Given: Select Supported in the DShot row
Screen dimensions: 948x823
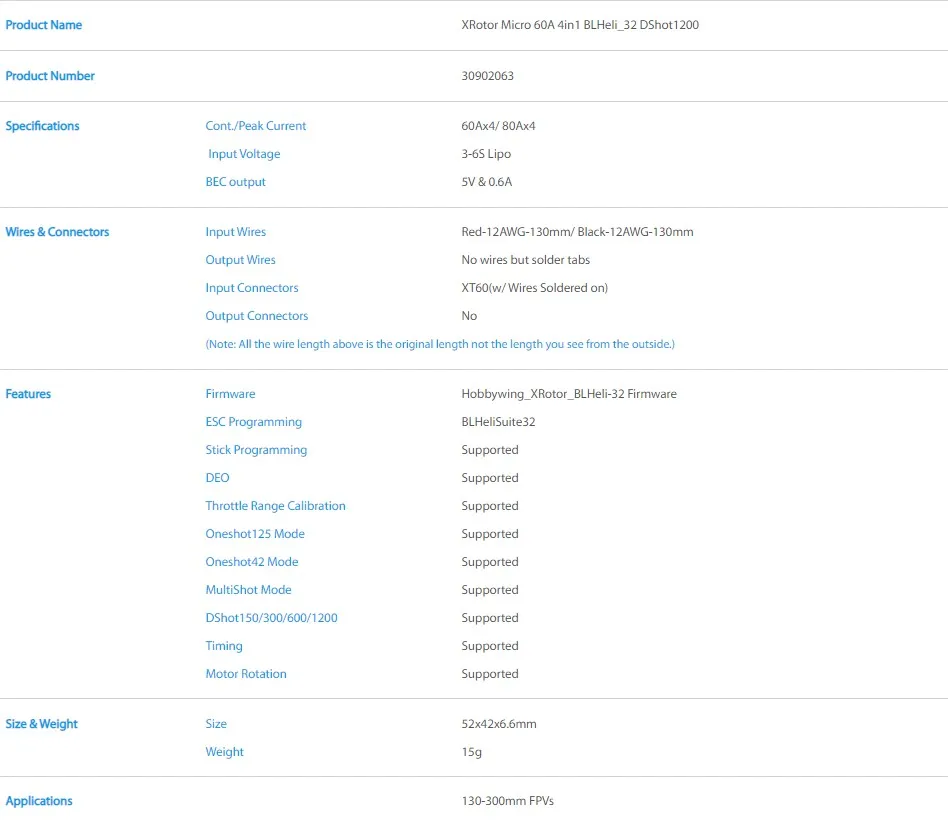Looking at the screenshot, I should (x=490, y=617).
